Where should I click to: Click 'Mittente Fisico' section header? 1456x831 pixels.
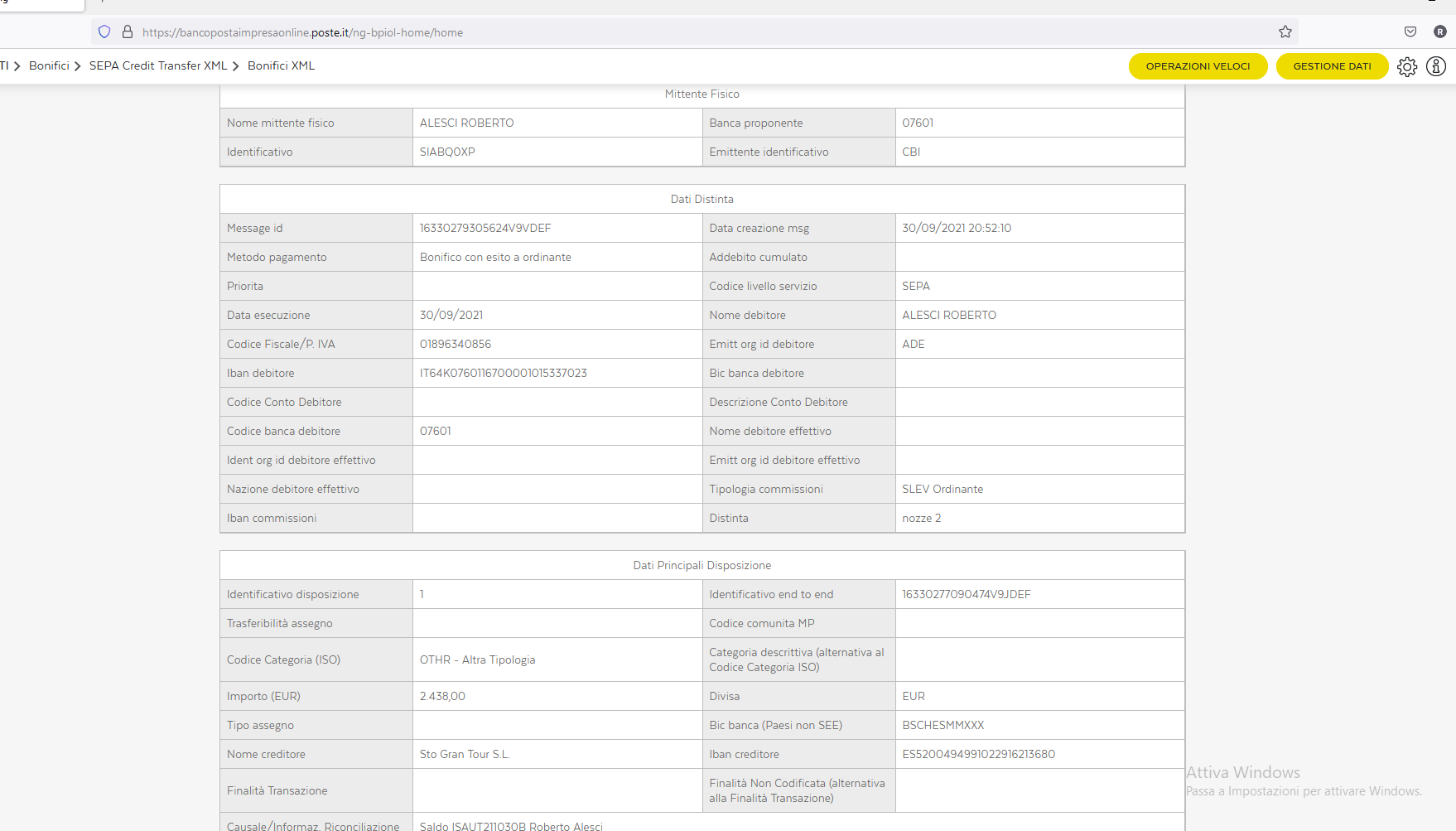point(702,94)
